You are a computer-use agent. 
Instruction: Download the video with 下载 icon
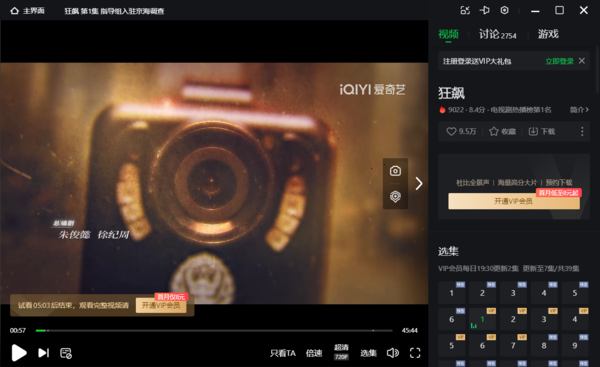pyautogui.click(x=542, y=132)
